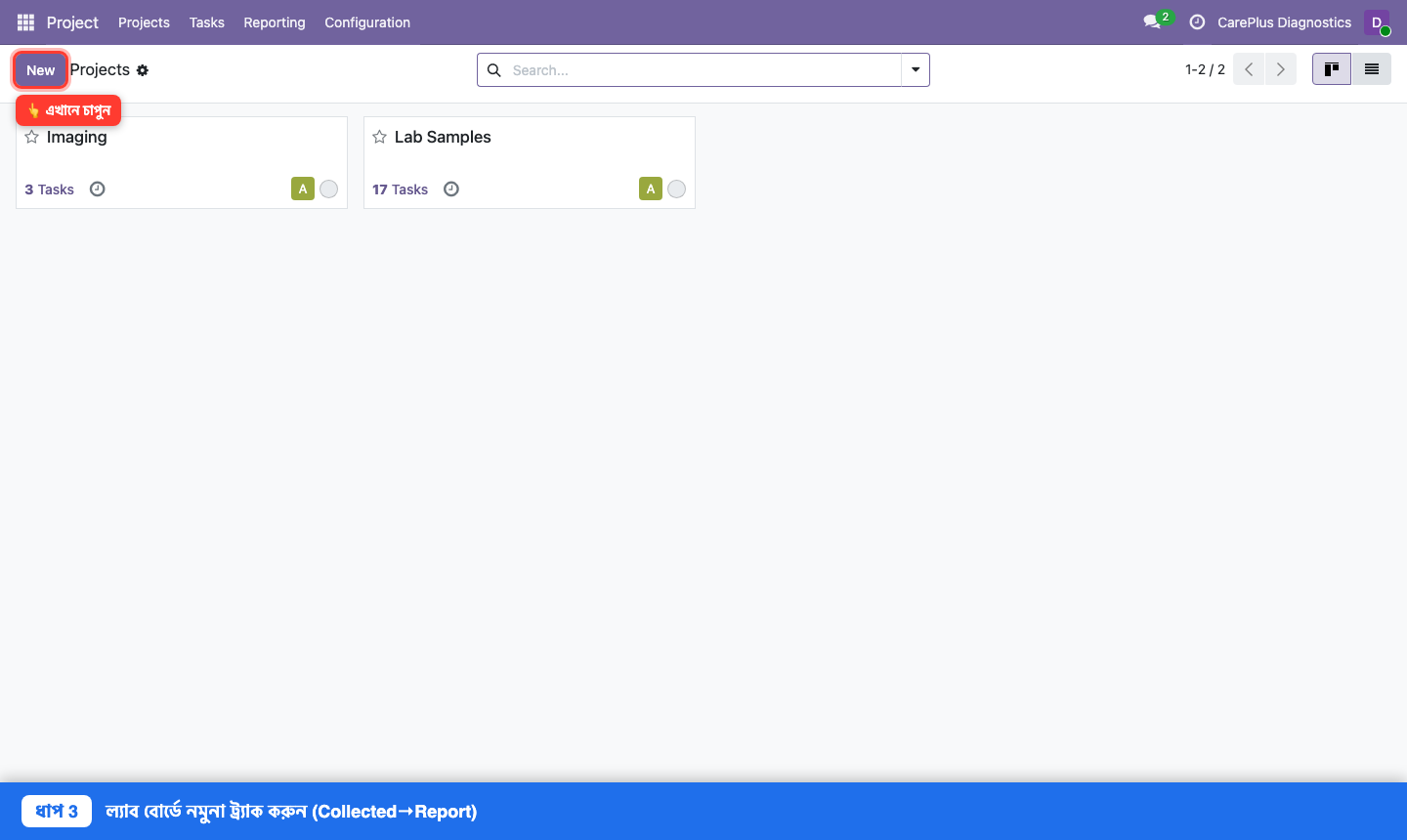Click the search magnifier icon
The width and height of the screenshot is (1407, 840).
[494, 70]
